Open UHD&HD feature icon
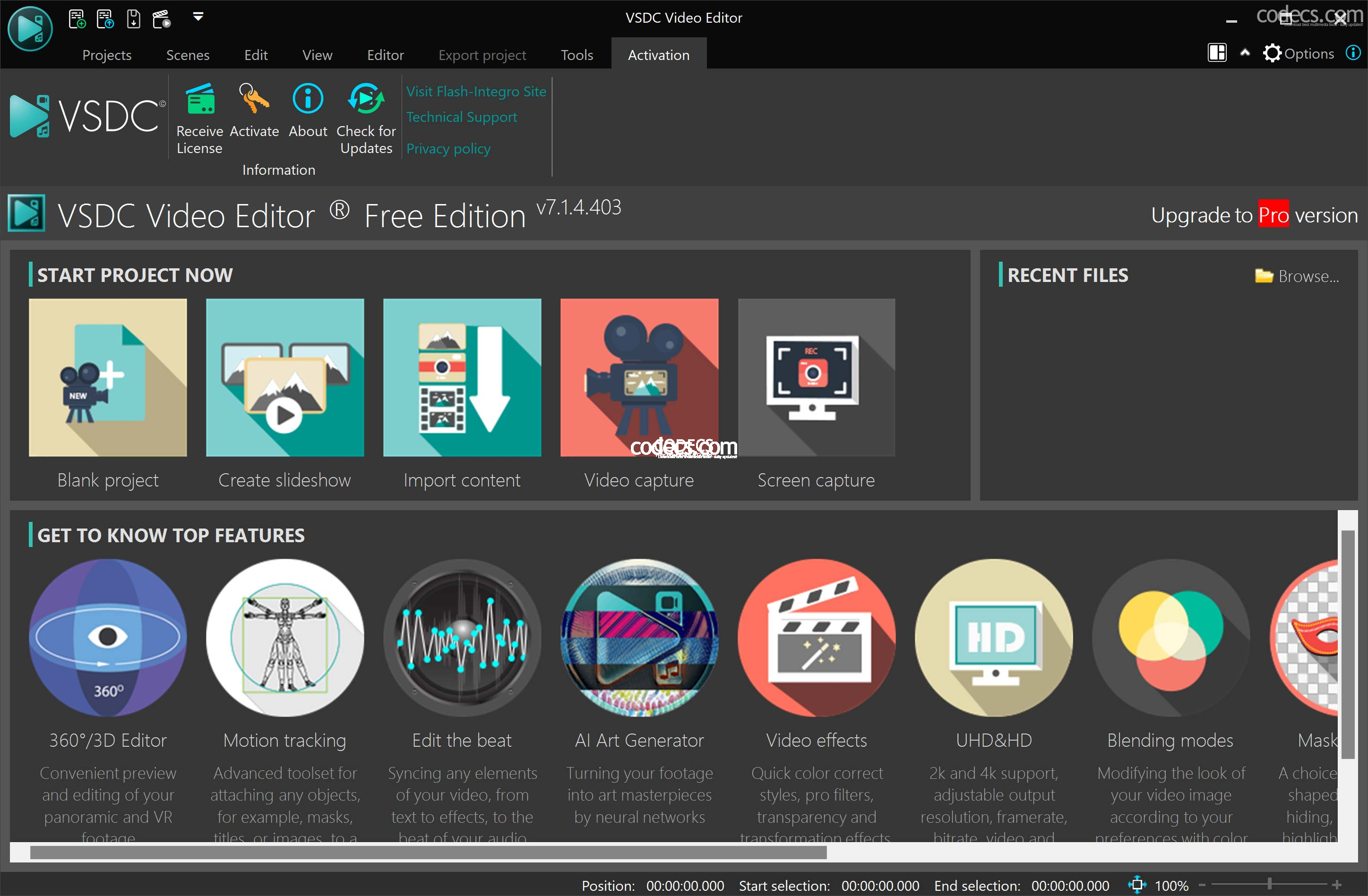 click(x=993, y=638)
